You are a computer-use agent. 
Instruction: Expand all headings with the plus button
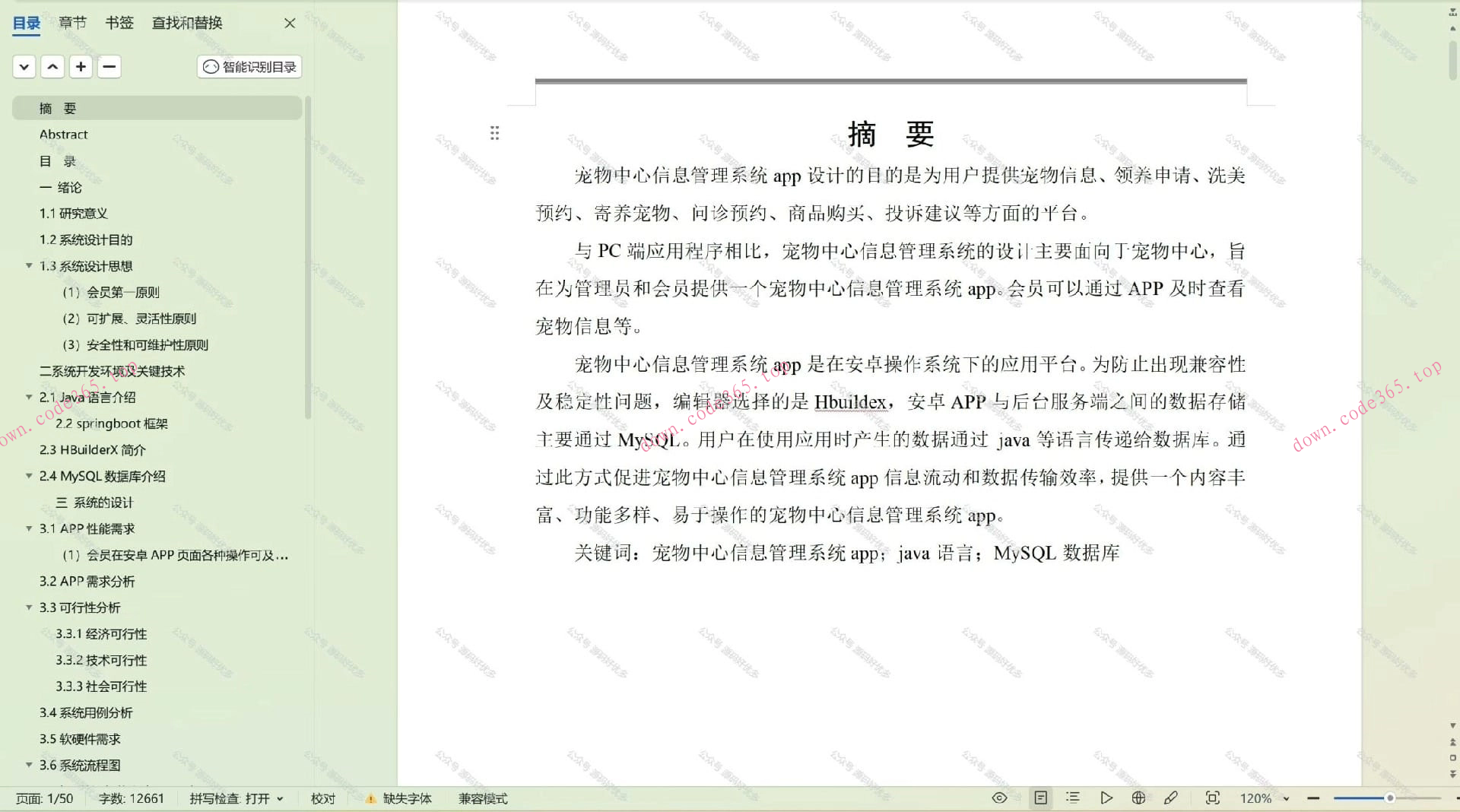pyautogui.click(x=81, y=67)
